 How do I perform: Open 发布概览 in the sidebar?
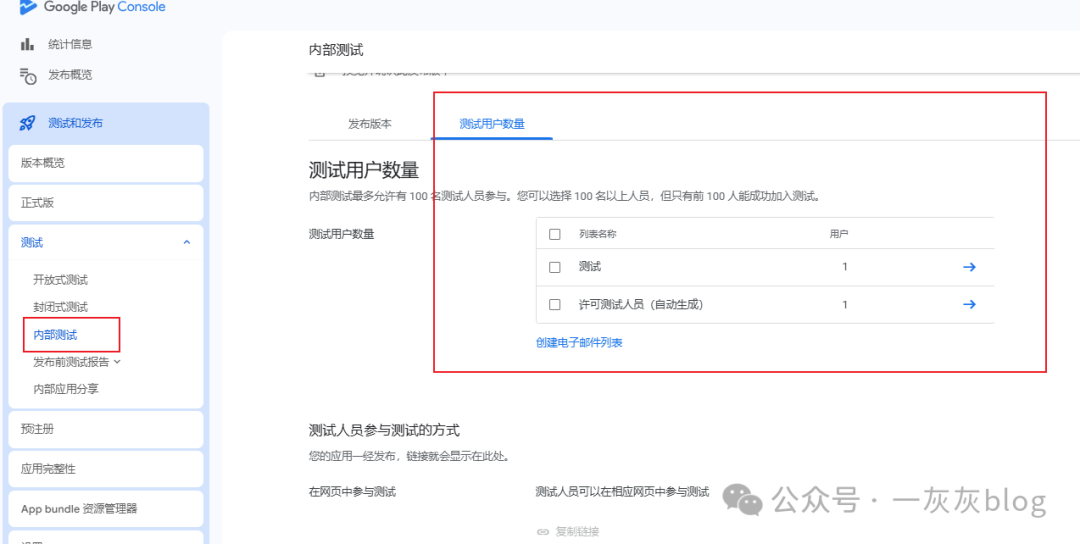[x=70, y=75]
